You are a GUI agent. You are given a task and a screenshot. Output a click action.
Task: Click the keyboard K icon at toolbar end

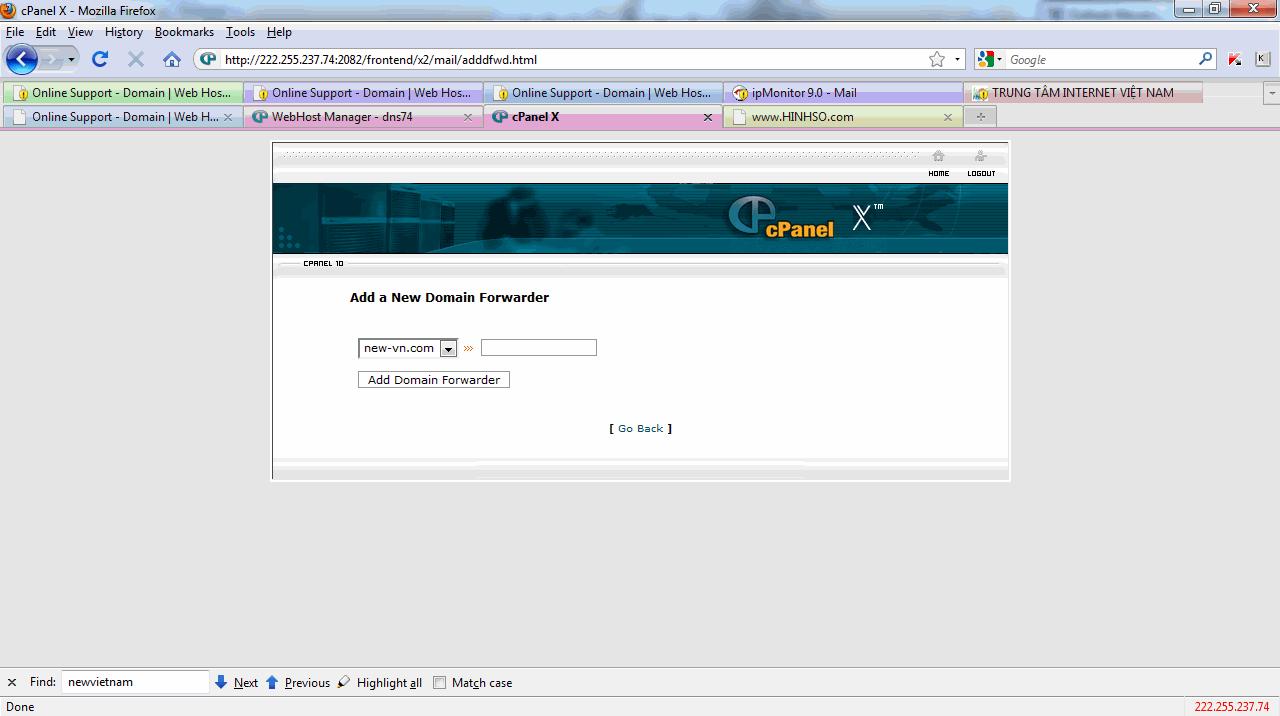pos(1262,59)
